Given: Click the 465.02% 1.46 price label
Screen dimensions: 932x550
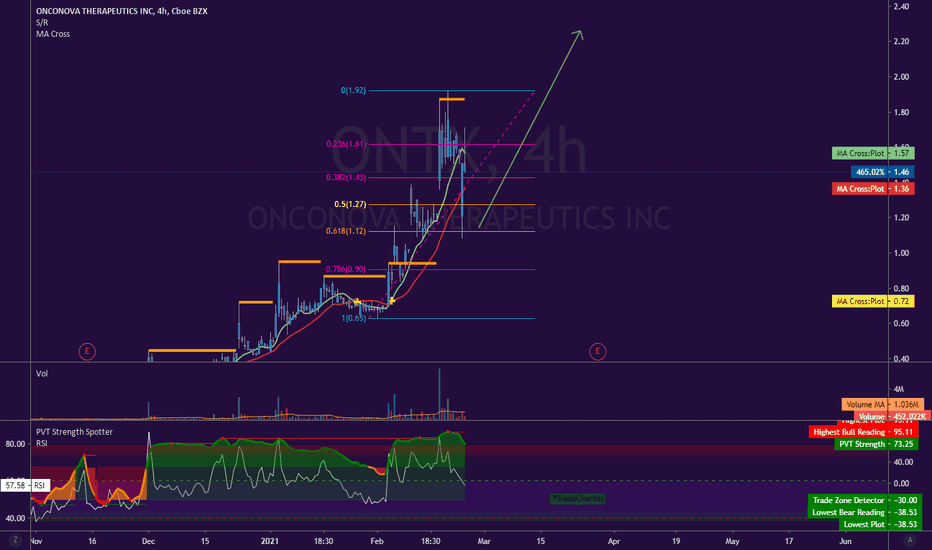Looking at the screenshot, I should (x=883, y=172).
